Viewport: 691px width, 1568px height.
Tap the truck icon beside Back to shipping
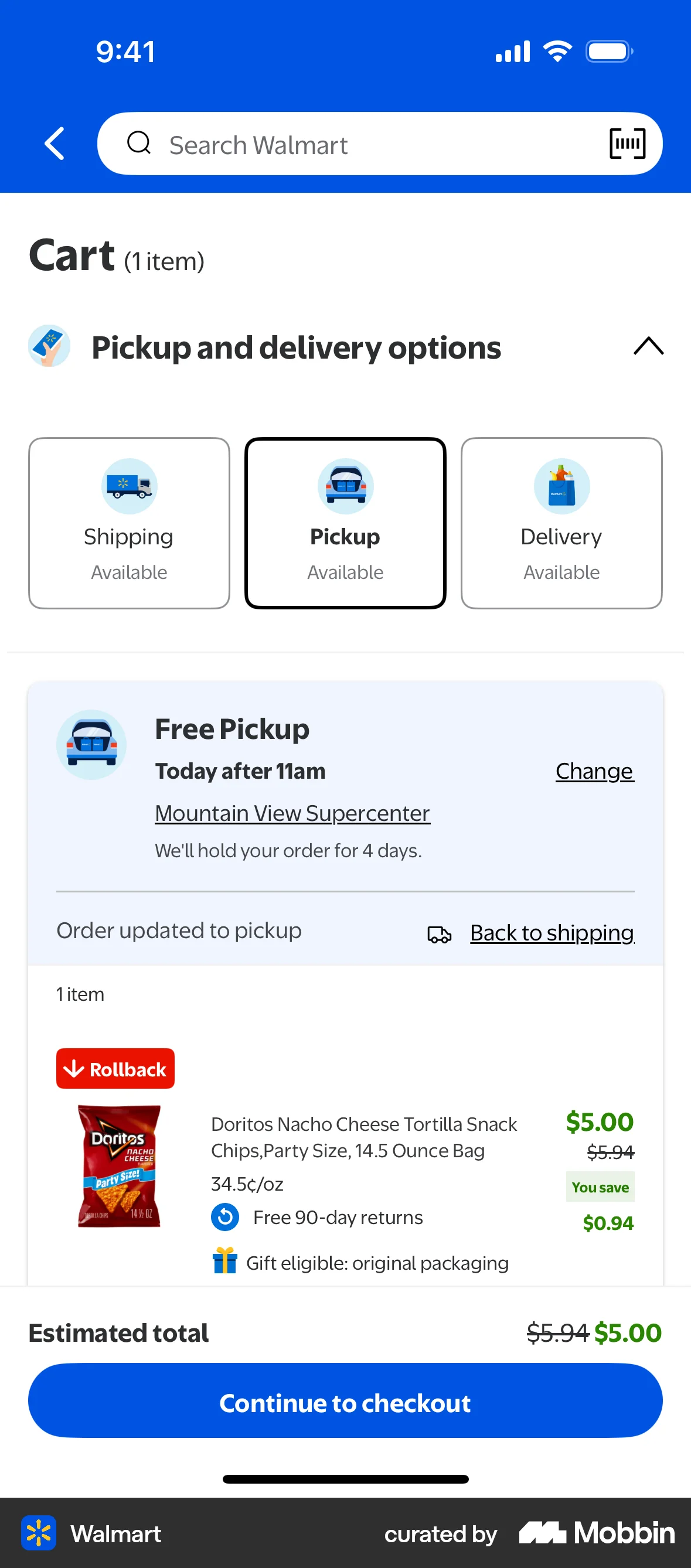tap(439, 934)
